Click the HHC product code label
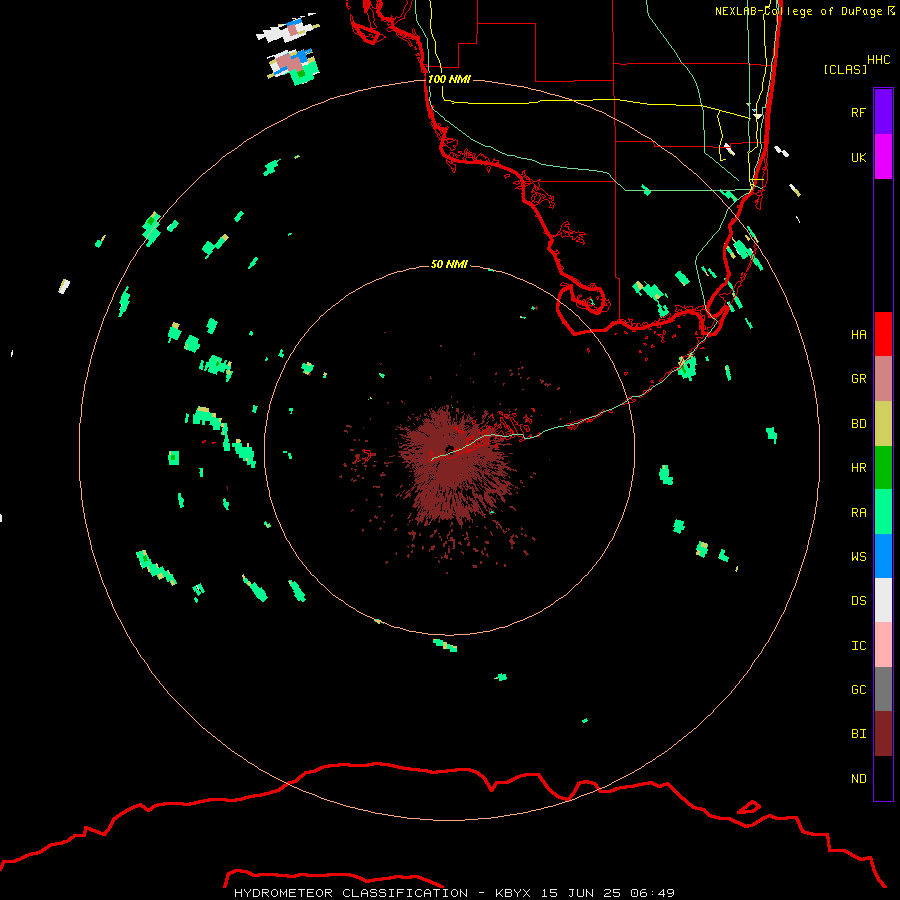The height and width of the screenshot is (900, 900). (878, 60)
